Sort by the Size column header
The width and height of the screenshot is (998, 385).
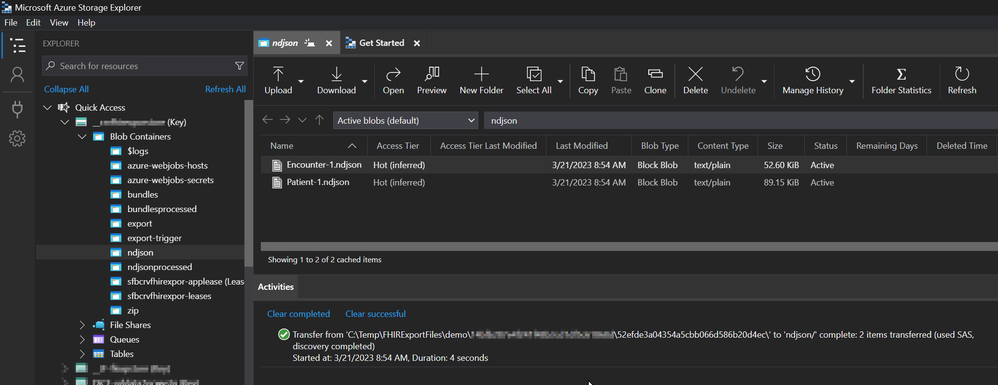click(x=781, y=146)
